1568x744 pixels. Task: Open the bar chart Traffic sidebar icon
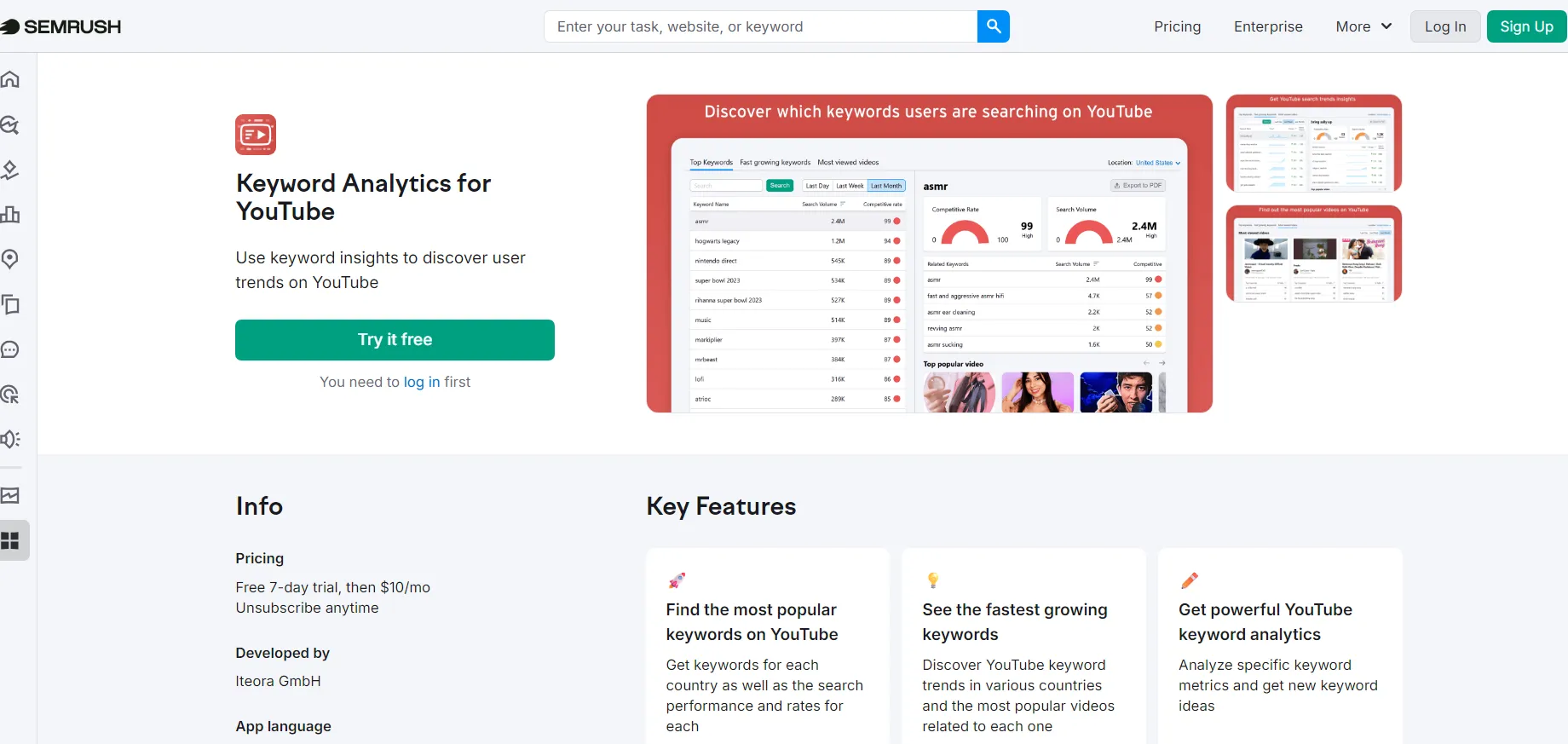(x=10, y=214)
